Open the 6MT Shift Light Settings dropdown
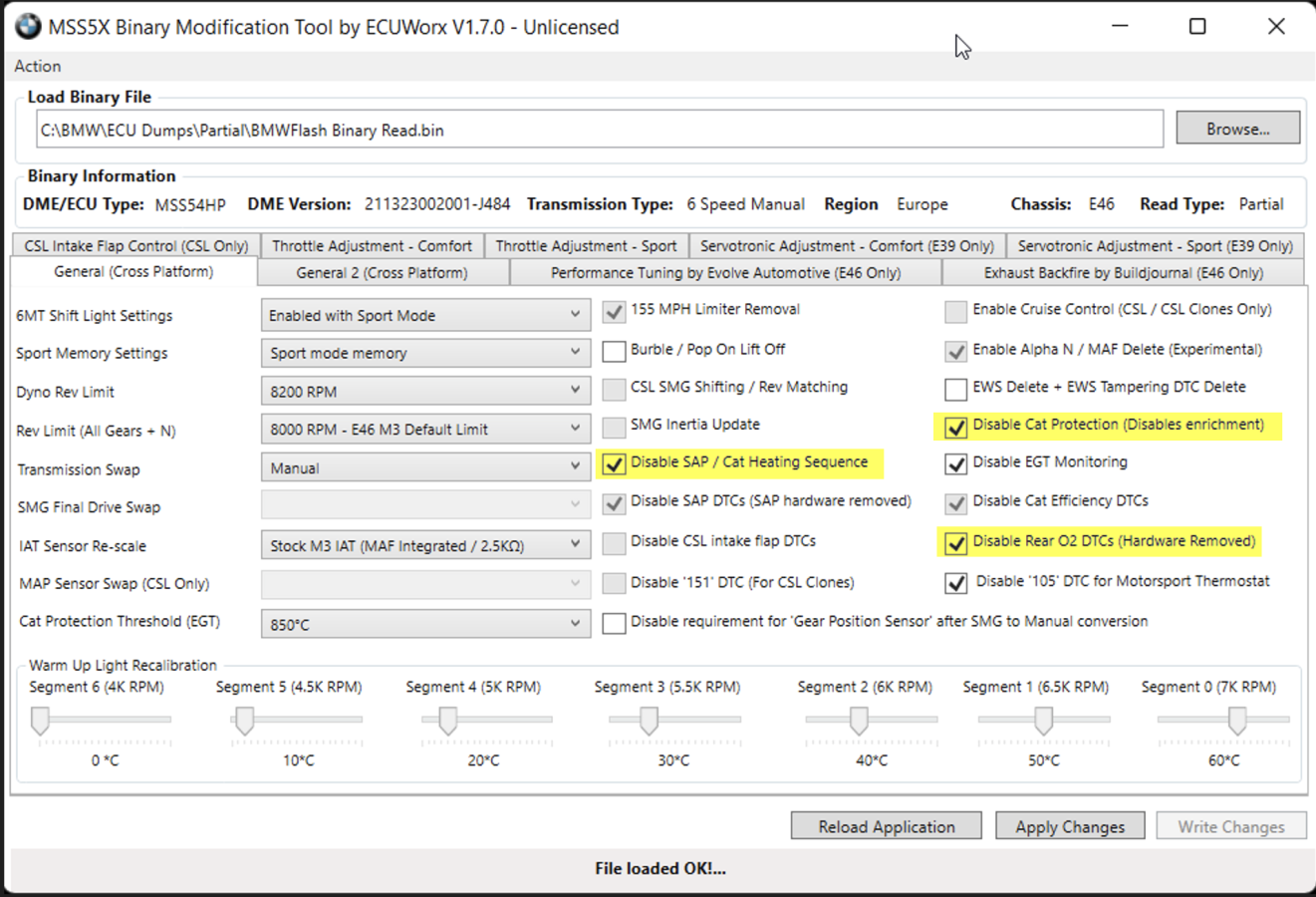 [x=424, y=316]
